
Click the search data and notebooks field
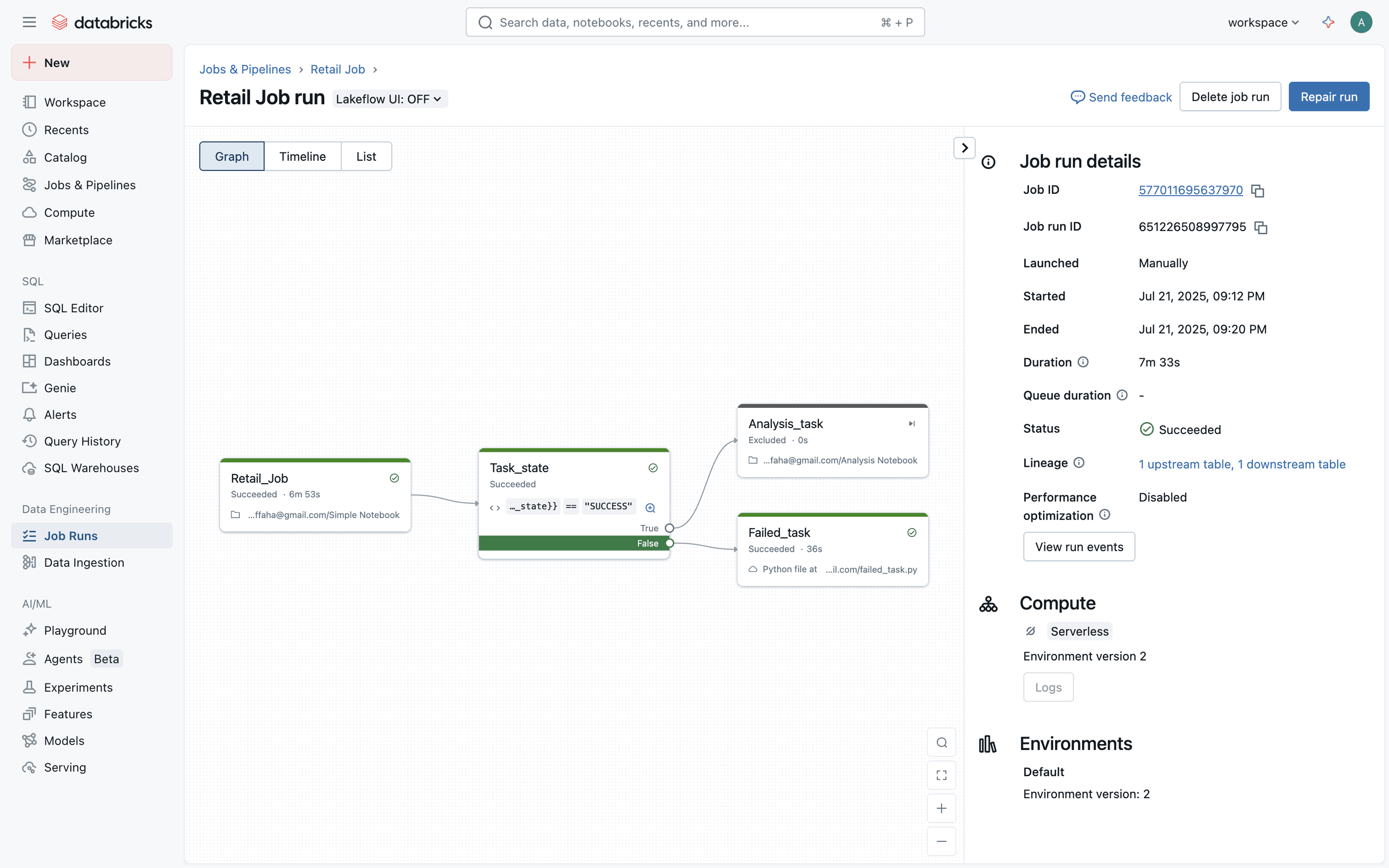coord(694,23)
